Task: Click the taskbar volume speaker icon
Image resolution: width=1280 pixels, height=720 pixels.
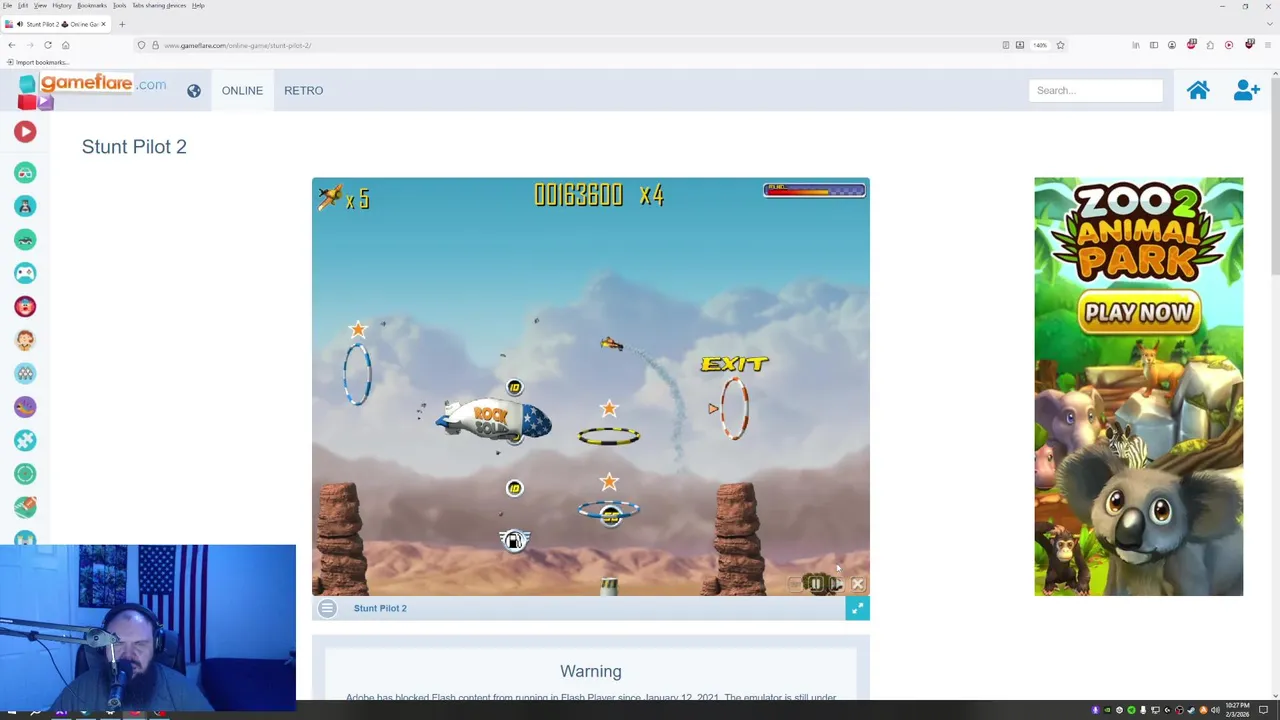Action: coord(1215,710)
